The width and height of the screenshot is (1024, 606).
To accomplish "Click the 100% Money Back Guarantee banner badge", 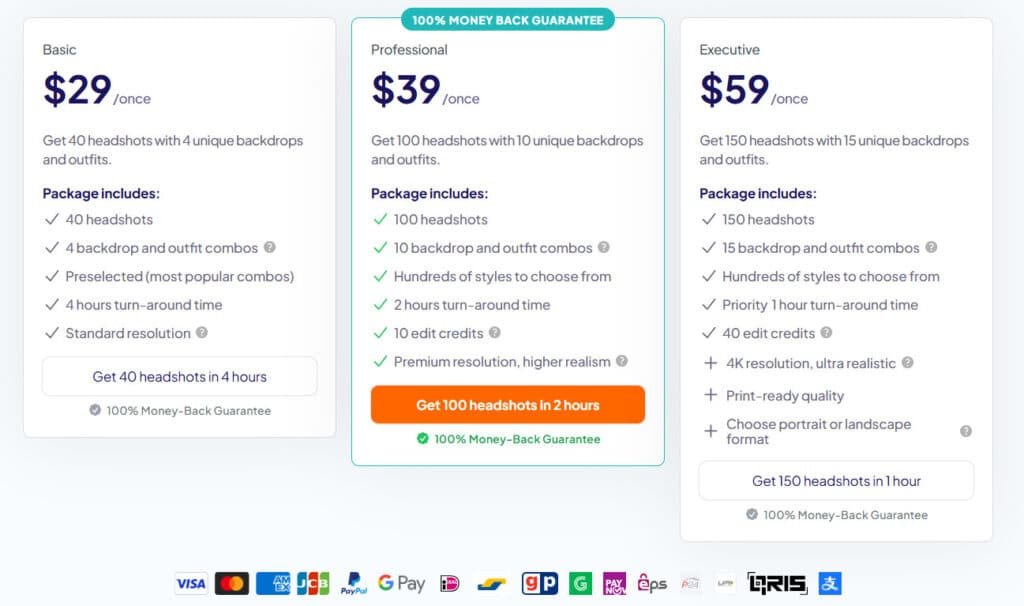I will [x=508, y=19].
